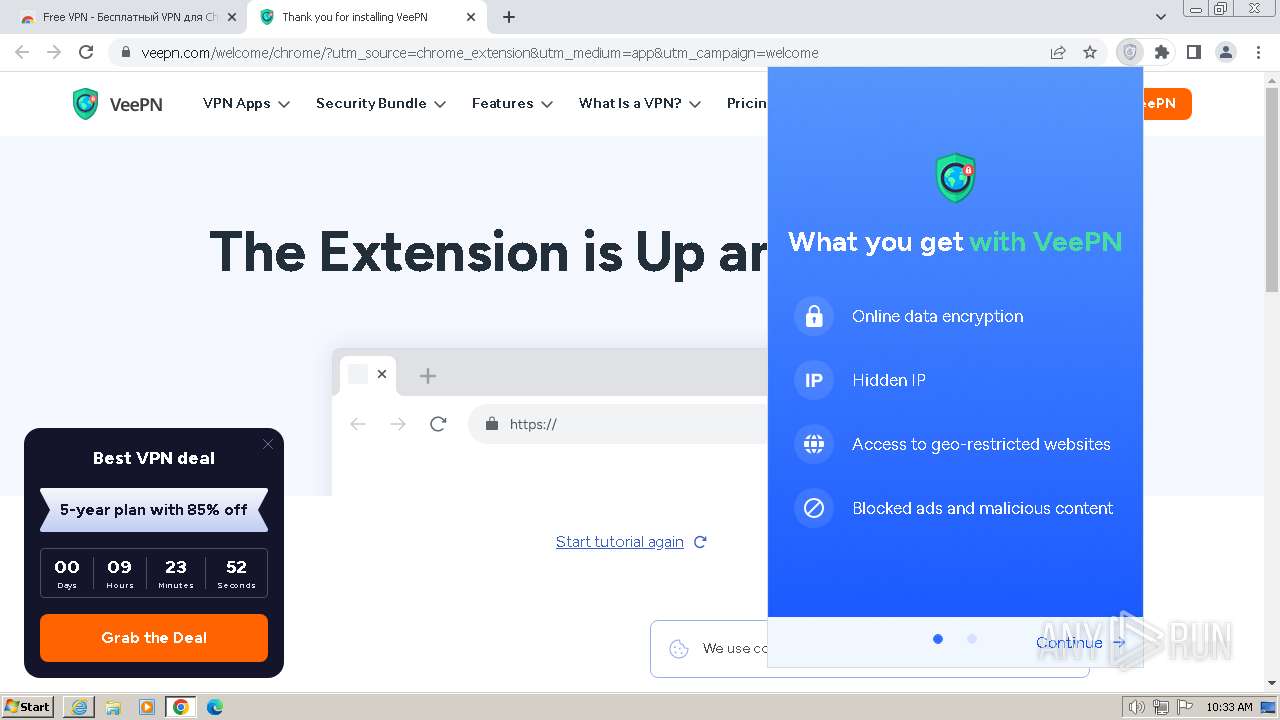This screenshot has height=720, width=1280.
Task: Open File Explorer from the taskbar
Action: (113, 707)
